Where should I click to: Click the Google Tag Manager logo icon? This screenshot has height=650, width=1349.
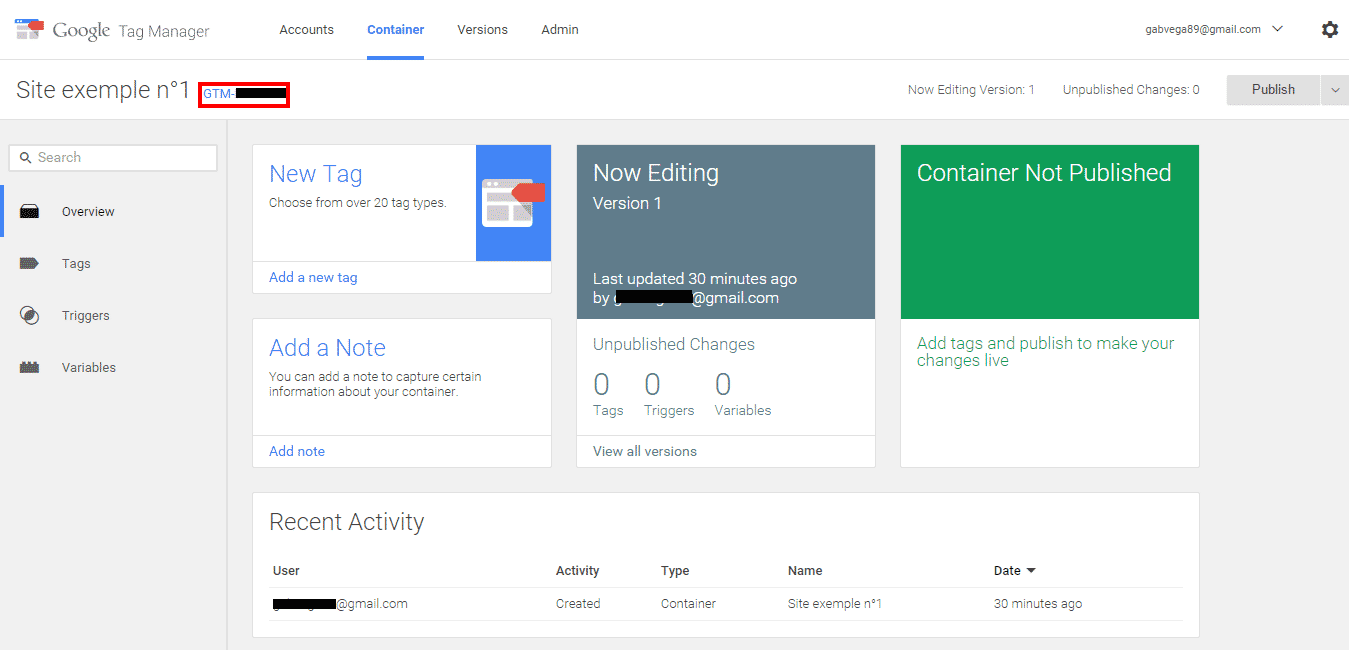(29, 29)
